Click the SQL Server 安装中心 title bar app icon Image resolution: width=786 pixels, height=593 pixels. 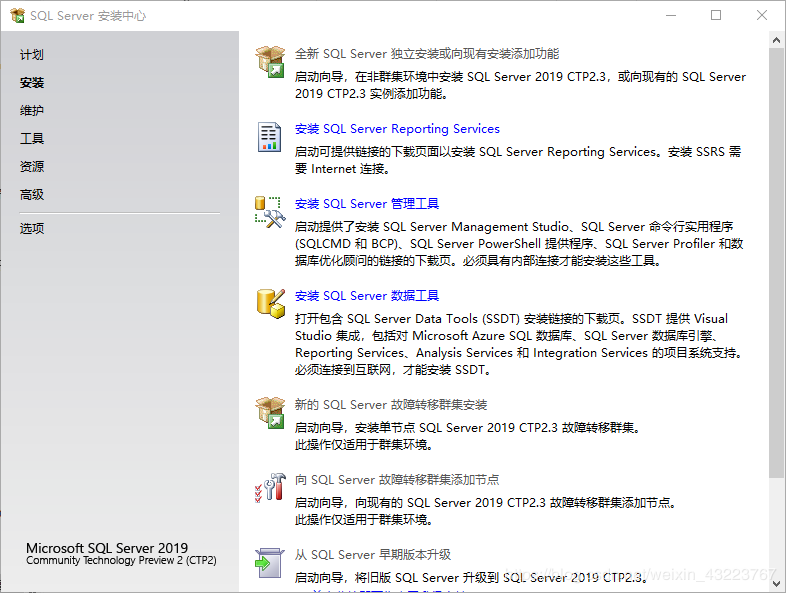18,16
